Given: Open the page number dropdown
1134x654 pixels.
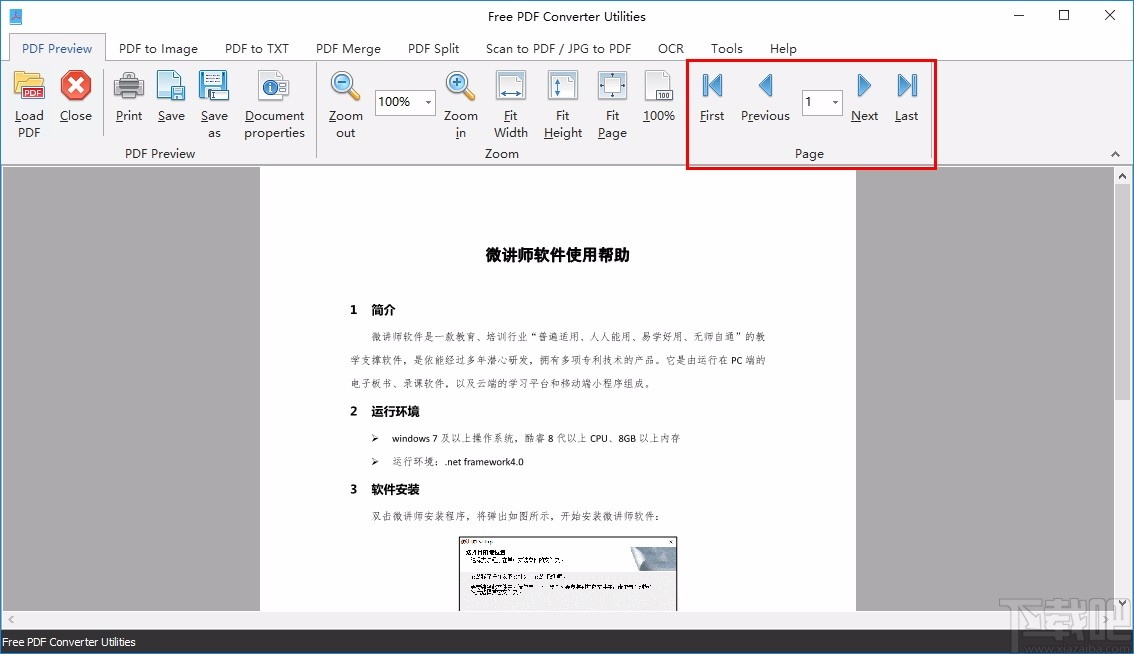Looking at the screenshot, I should [834, 103].
